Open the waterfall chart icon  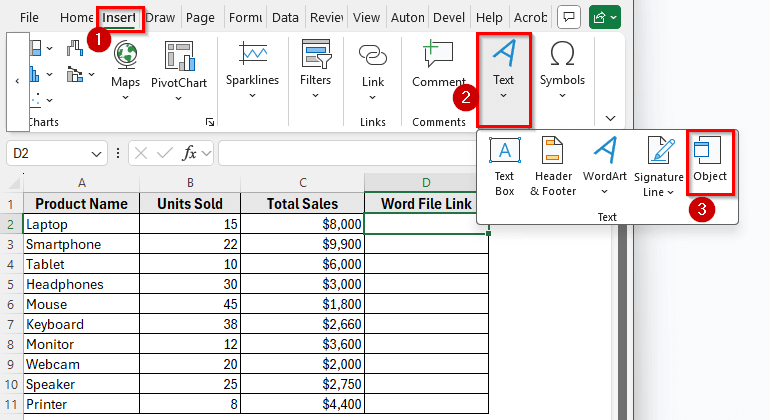pos(75,48)
